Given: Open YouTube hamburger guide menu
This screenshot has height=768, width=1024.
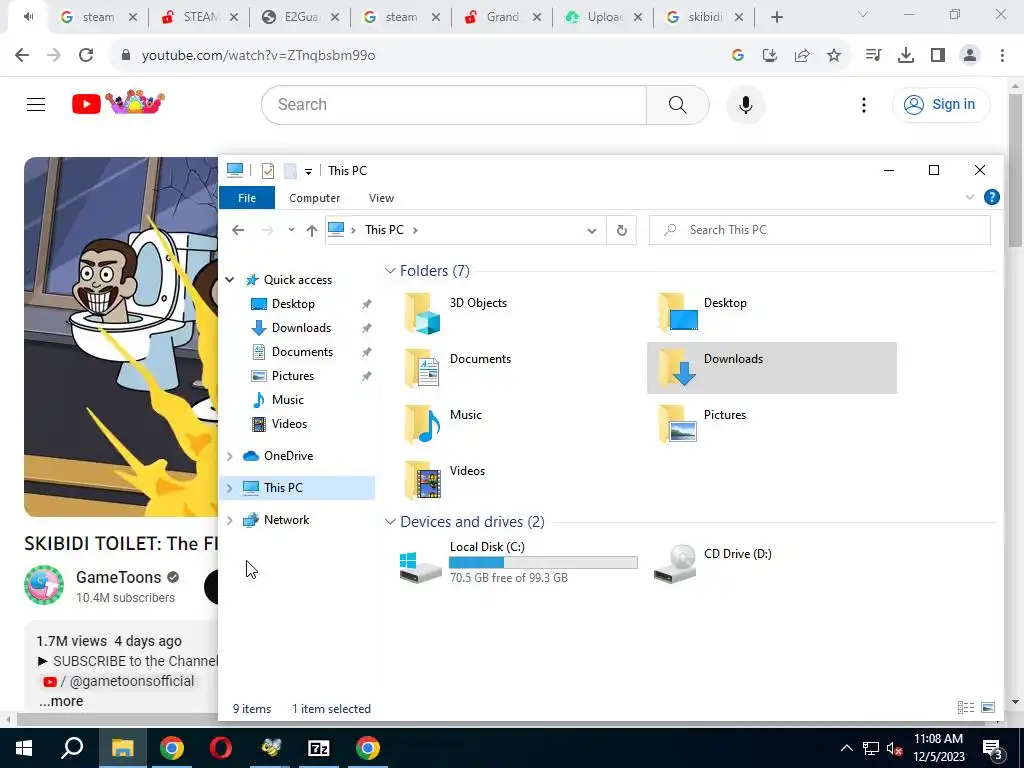Looking at the screenshot, I should point(36,104).
